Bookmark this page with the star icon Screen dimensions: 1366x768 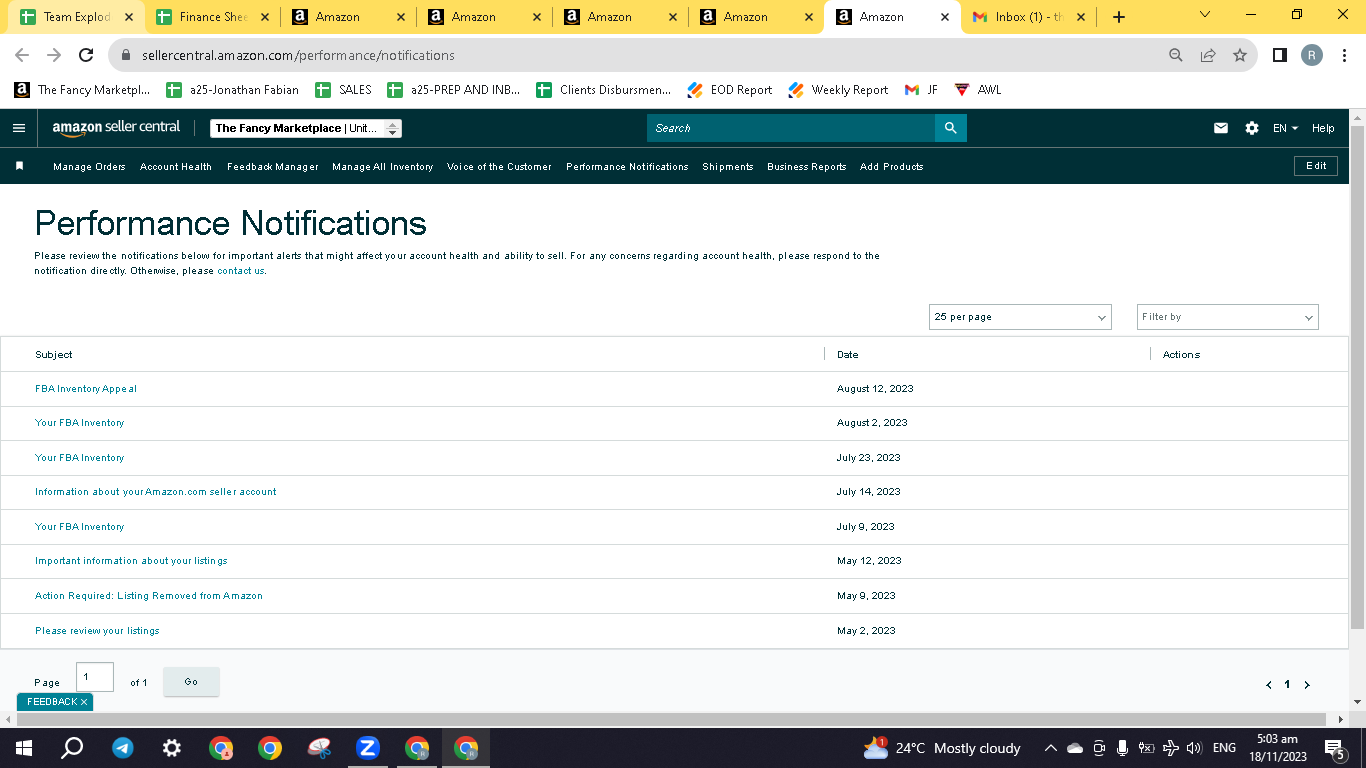pyautogui.click(x=1240, y=55)
